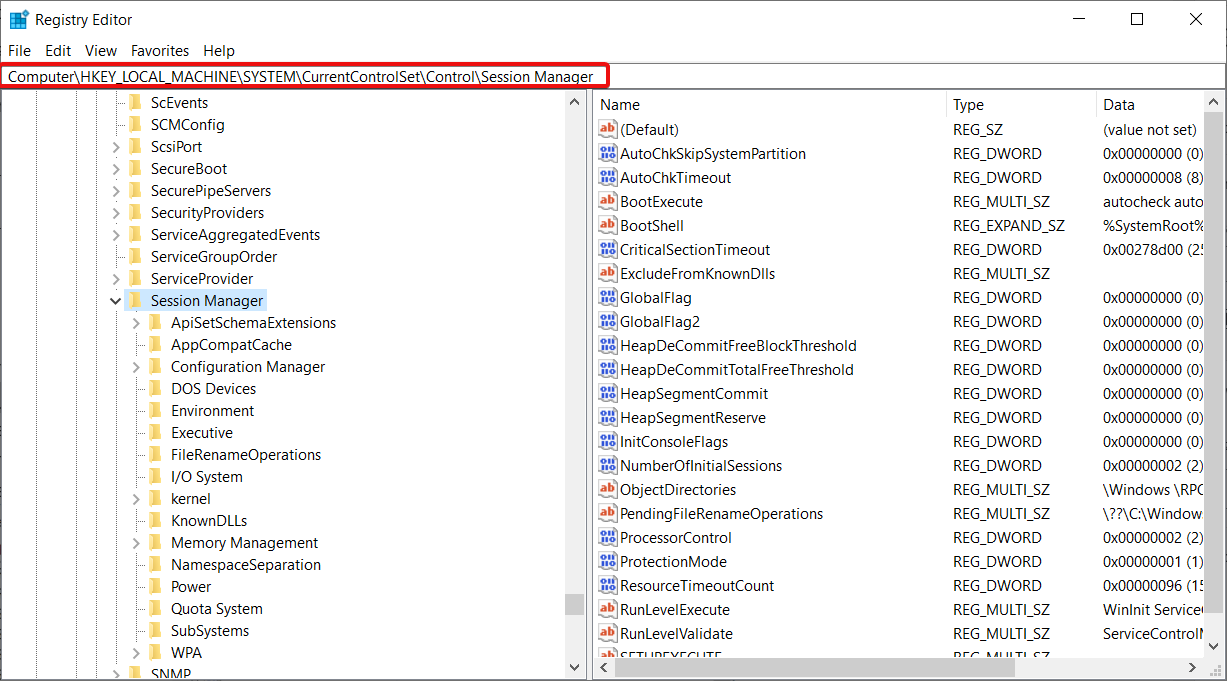Click the SCMConfig folder icon
This screenshot has width=1227, height=681.
tap(135, 124)
